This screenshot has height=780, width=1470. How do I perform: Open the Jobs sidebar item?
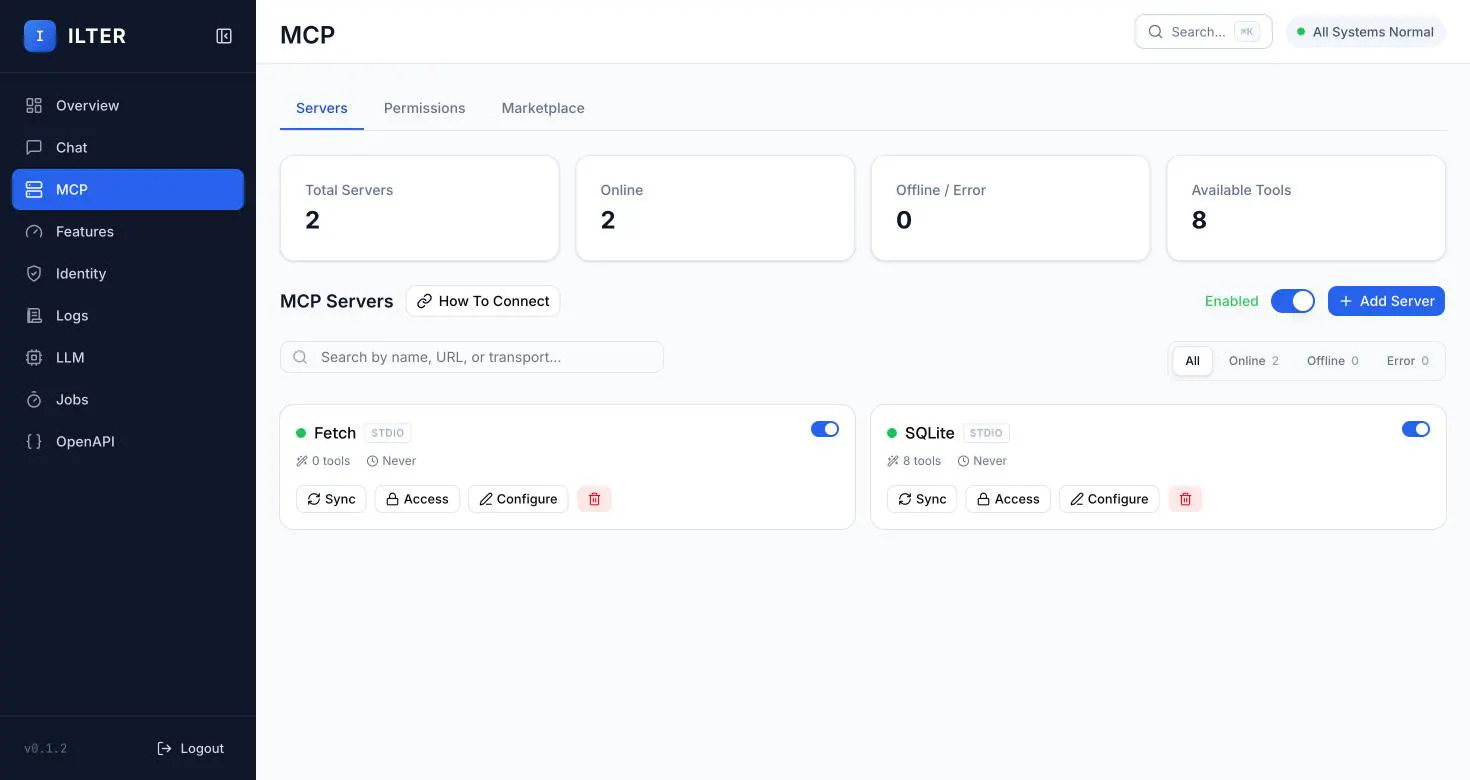[x=128, y=399]
